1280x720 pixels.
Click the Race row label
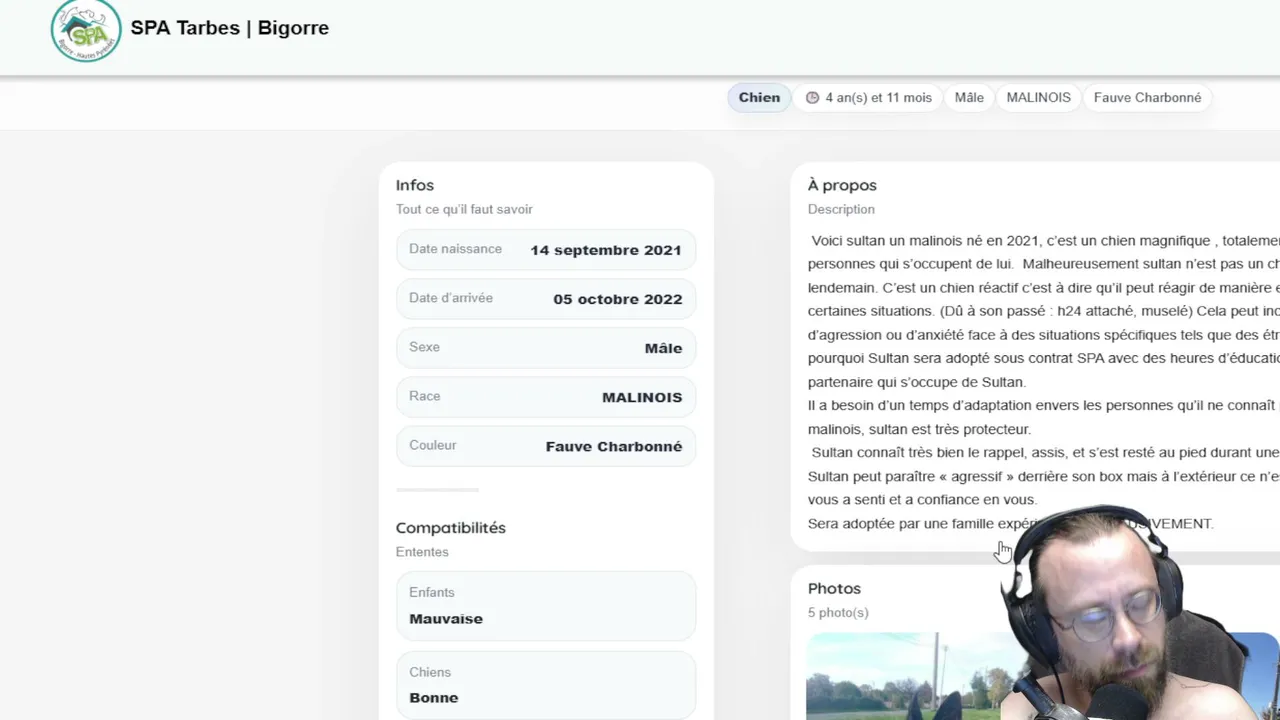[x=425, y=396]
